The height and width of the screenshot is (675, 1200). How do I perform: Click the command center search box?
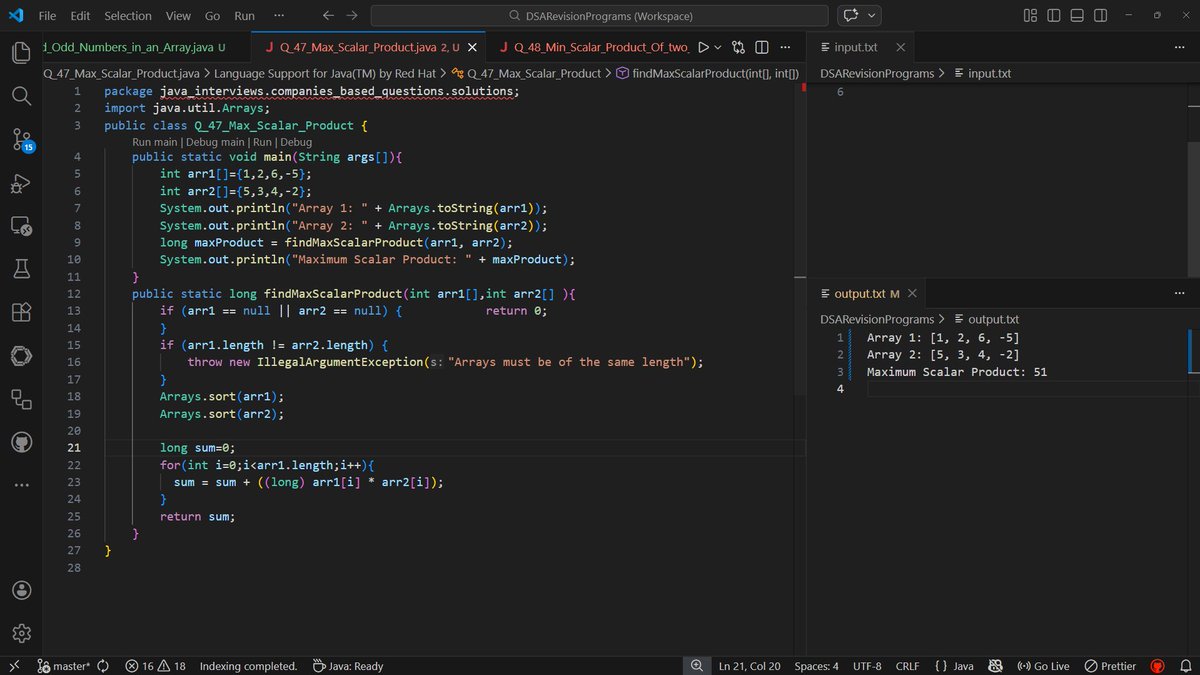point(599,16)
